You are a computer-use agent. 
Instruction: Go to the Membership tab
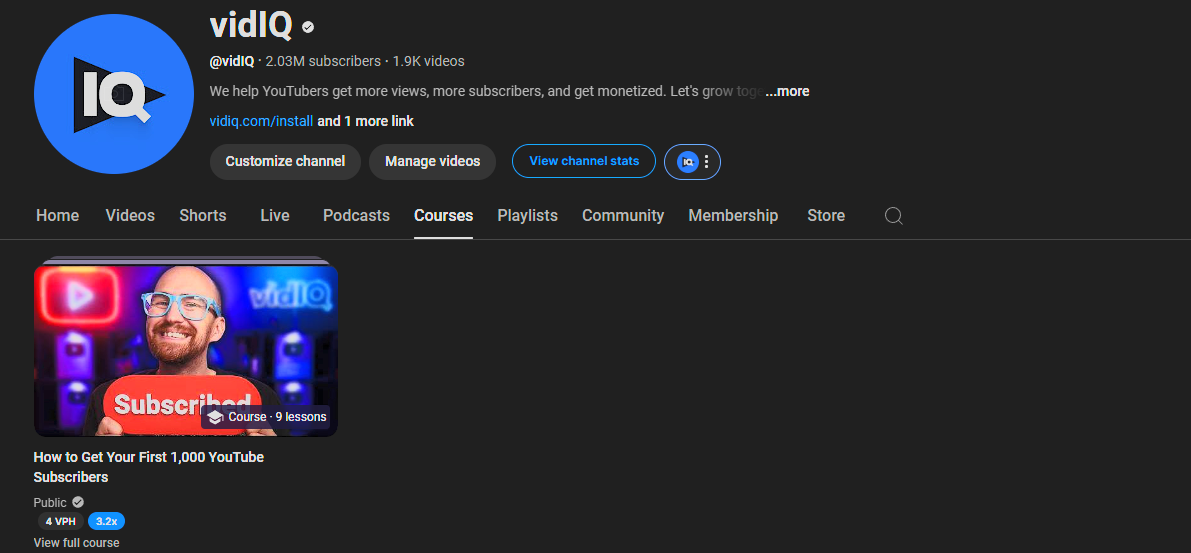tap(733, 216)
